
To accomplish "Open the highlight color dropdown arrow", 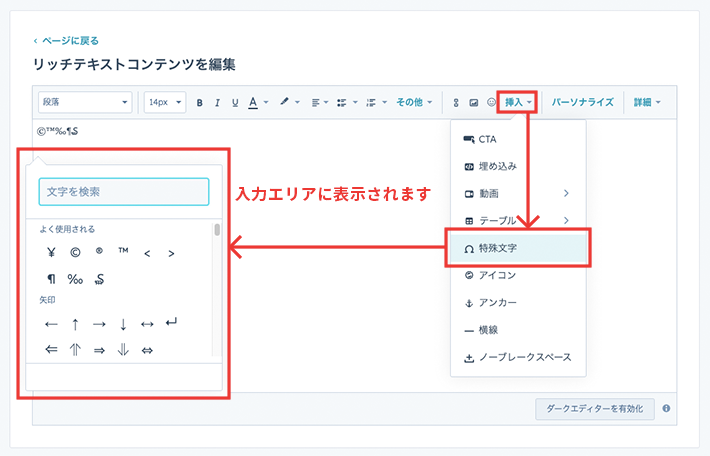I will [297, 102].
